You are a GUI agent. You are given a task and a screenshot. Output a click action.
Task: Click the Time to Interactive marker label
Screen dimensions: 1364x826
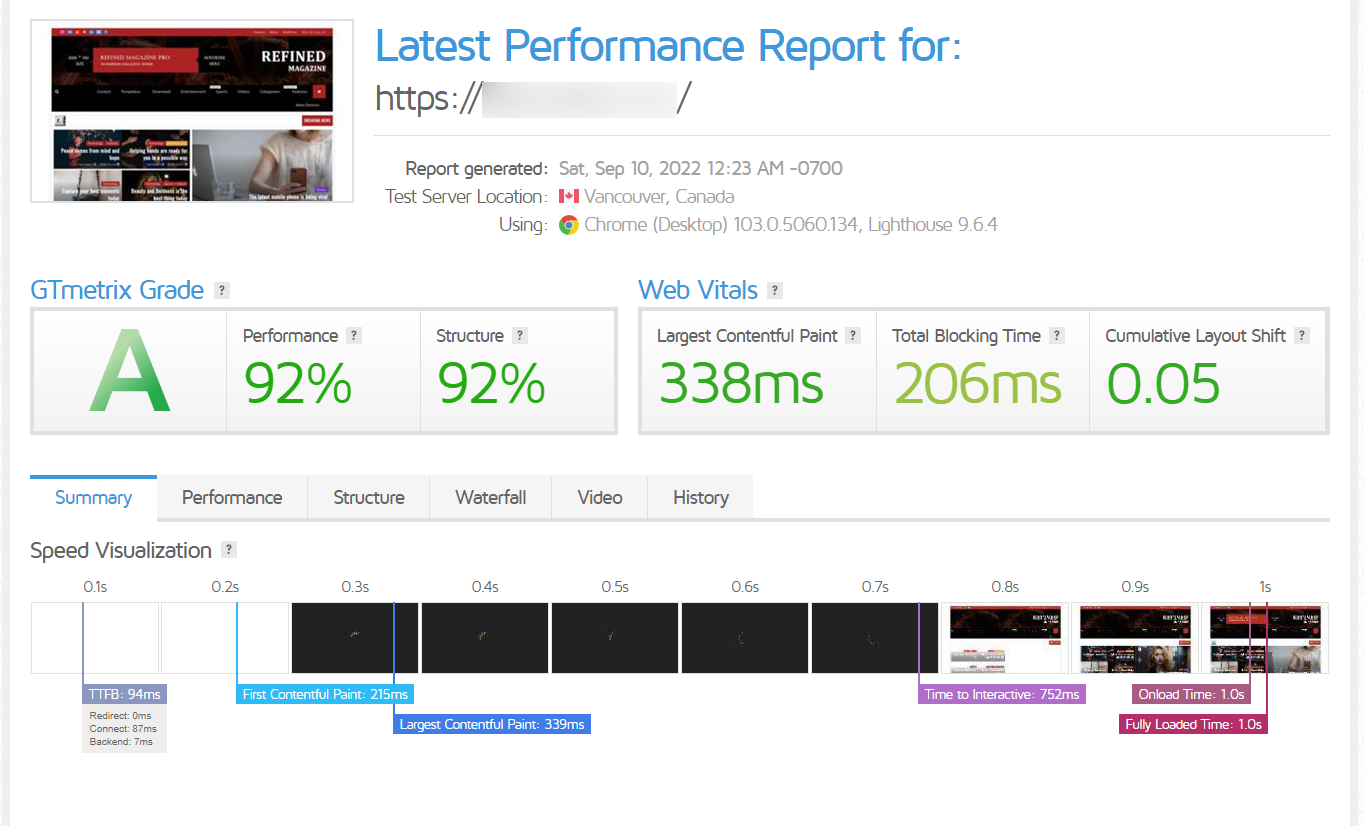(x=1002, y=694)
